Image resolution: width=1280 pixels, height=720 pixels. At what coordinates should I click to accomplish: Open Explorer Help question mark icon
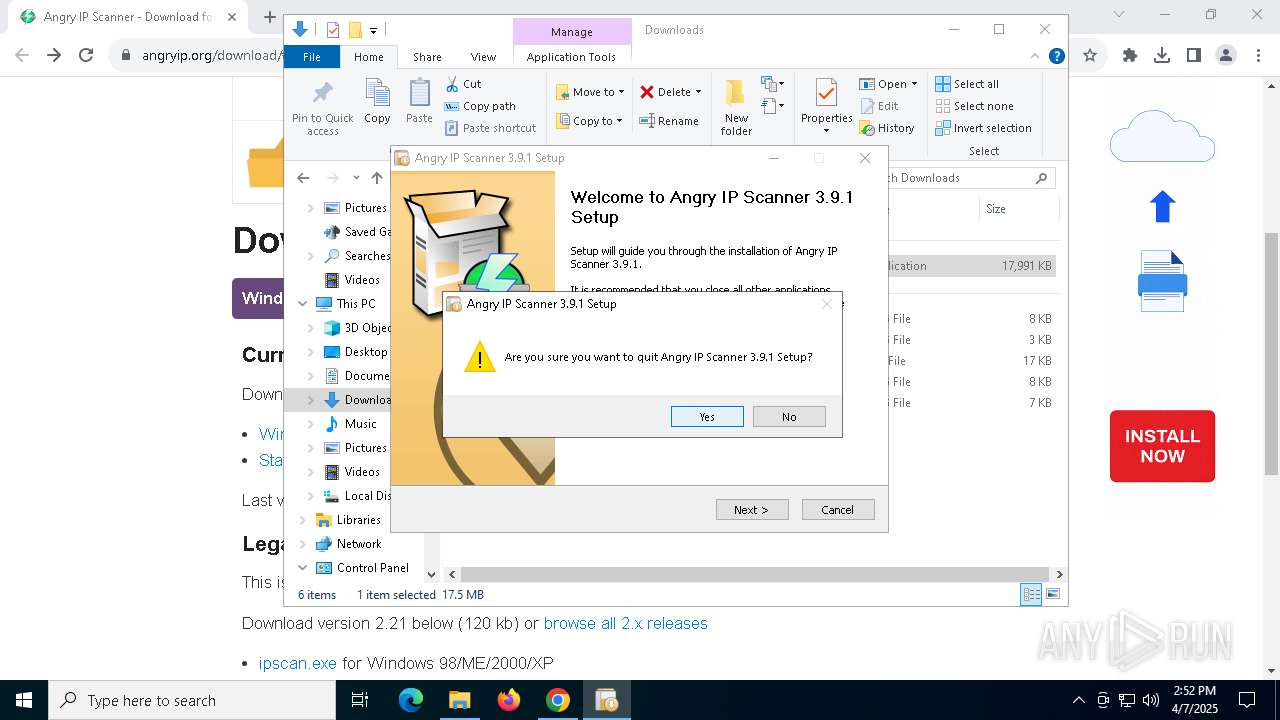point(1056,56)
